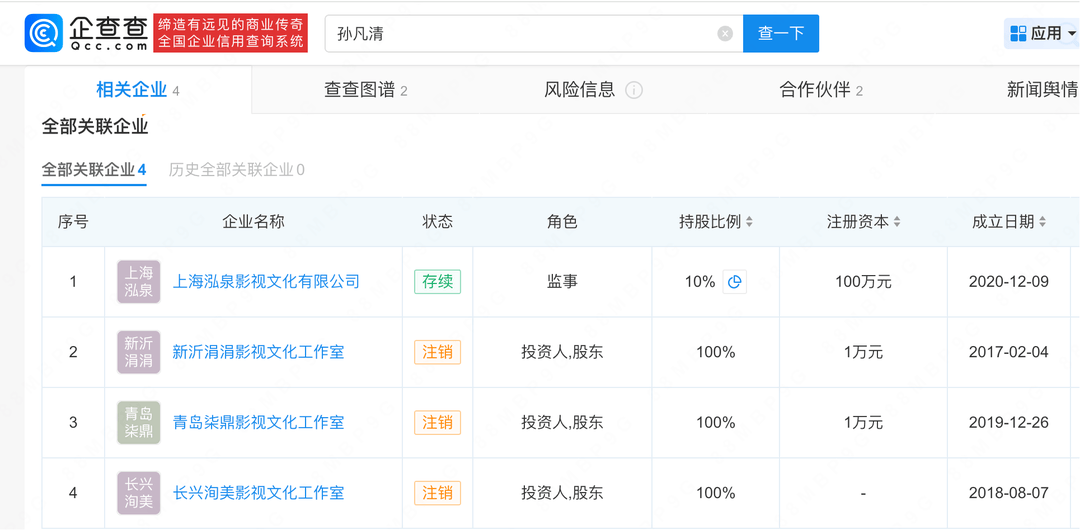This screenshot has width=1080, height=530.
Task: Click the risk information info icon
Action: 634,90
